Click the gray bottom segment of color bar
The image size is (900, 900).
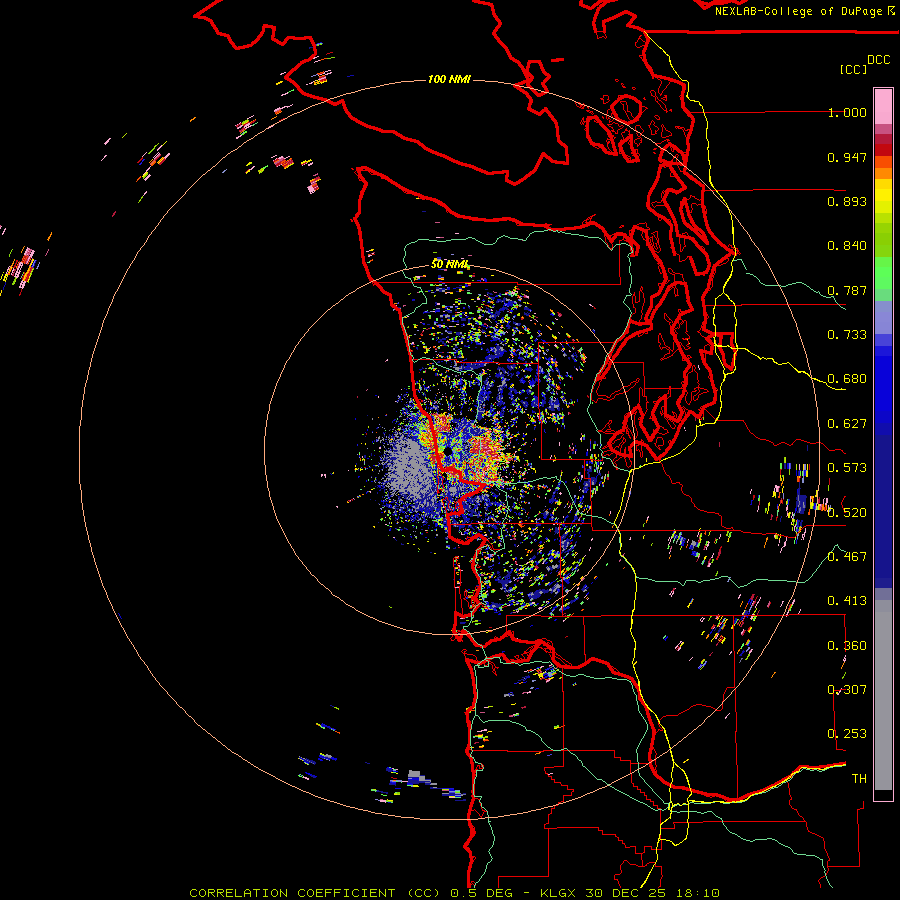pos(883,695)
